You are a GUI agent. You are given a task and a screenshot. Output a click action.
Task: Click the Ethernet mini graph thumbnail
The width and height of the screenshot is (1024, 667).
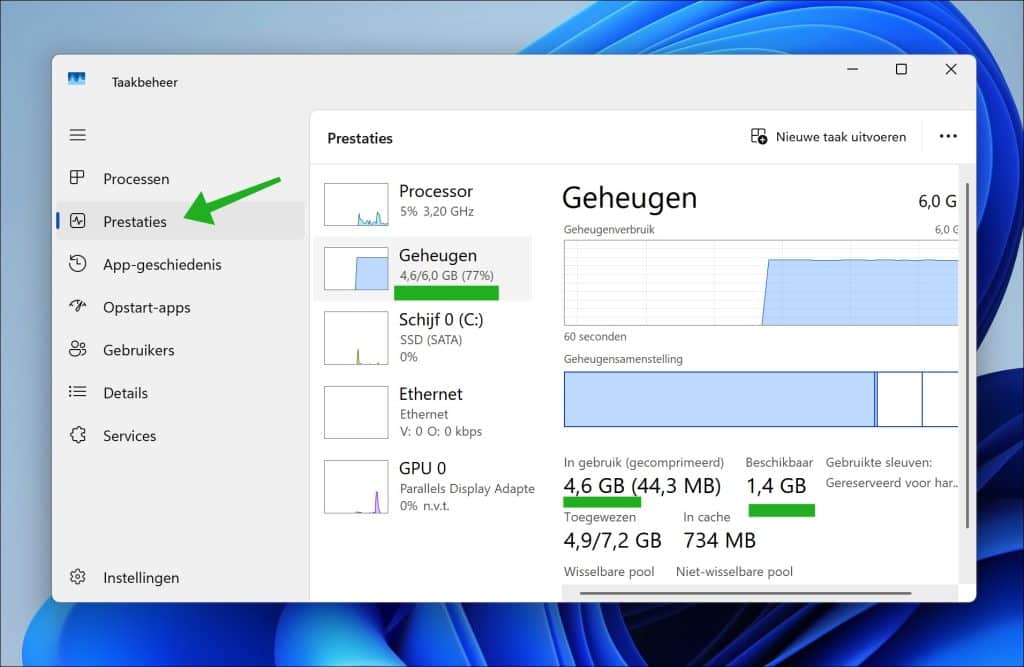coord(356,412)
